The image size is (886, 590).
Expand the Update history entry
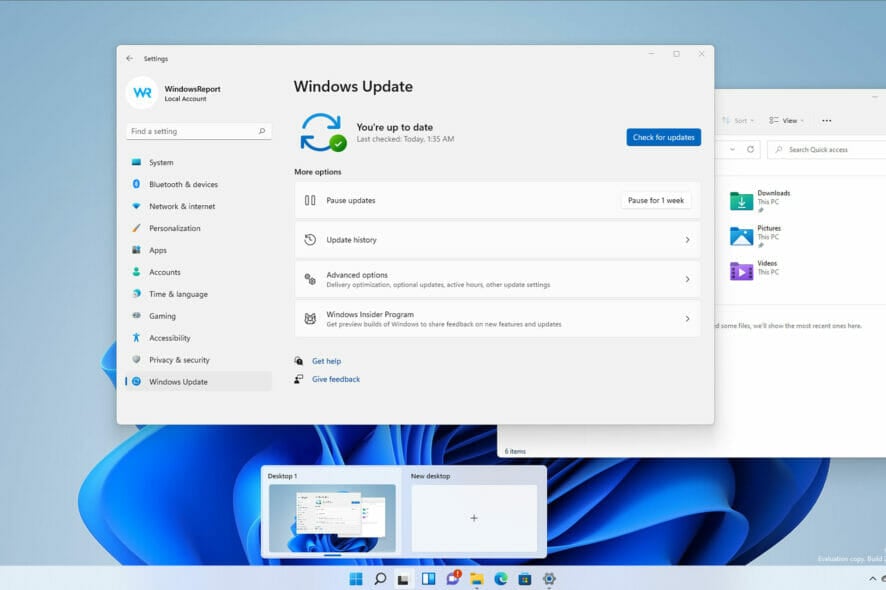coord(688,239)
